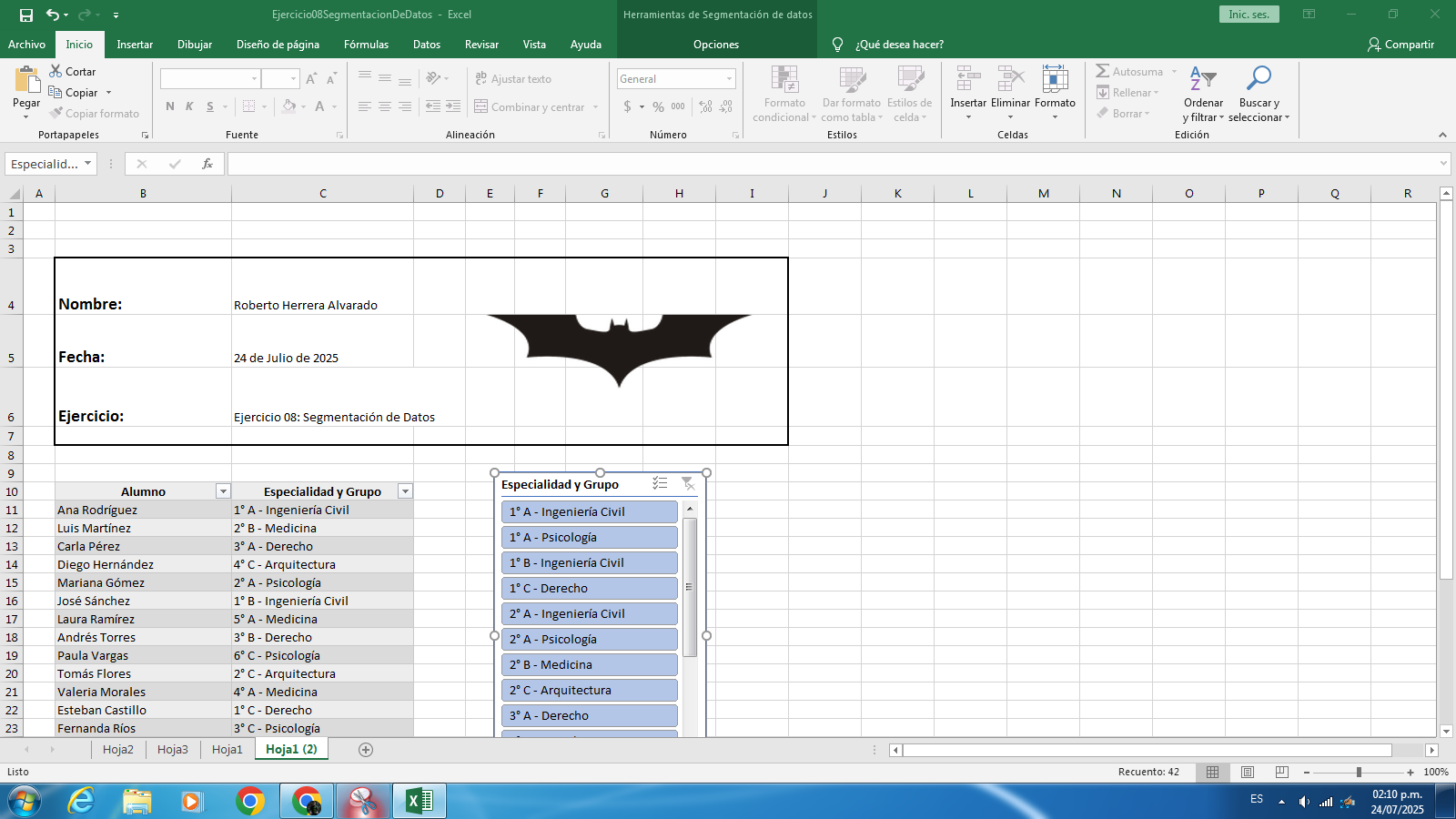Click the Pegar clipboard icon
The image size is (1456, 819).
(x=26, y=82)
